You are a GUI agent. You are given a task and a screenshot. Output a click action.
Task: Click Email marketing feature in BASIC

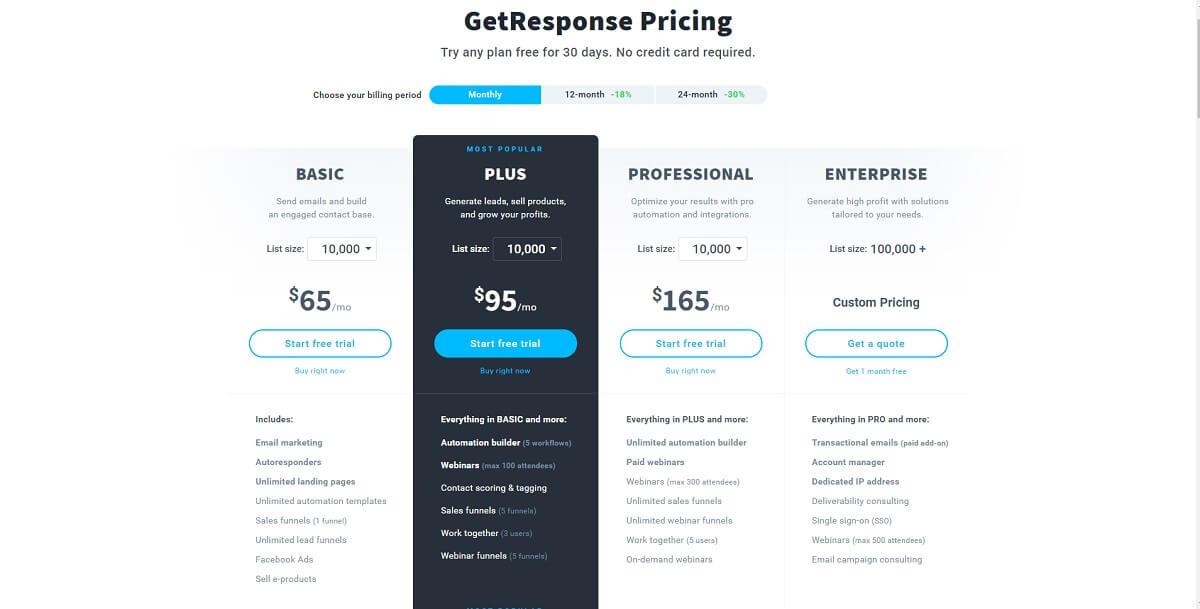[x=289, y=443]
